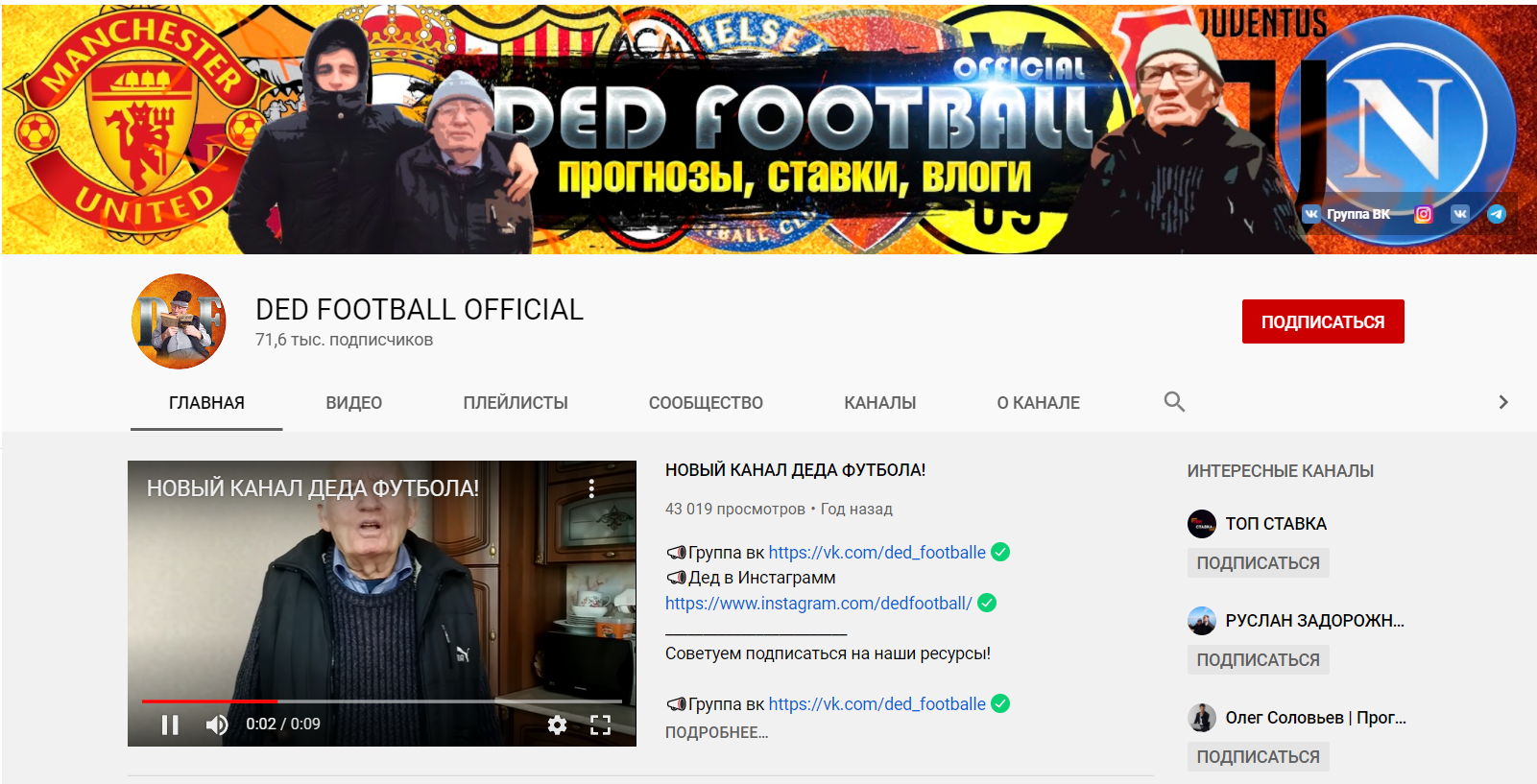This screenshot has height=784, width=1537.
Task: Subscribe to РУСЛАН ЗАДОРОЖН…
Action: point(1259,660)
